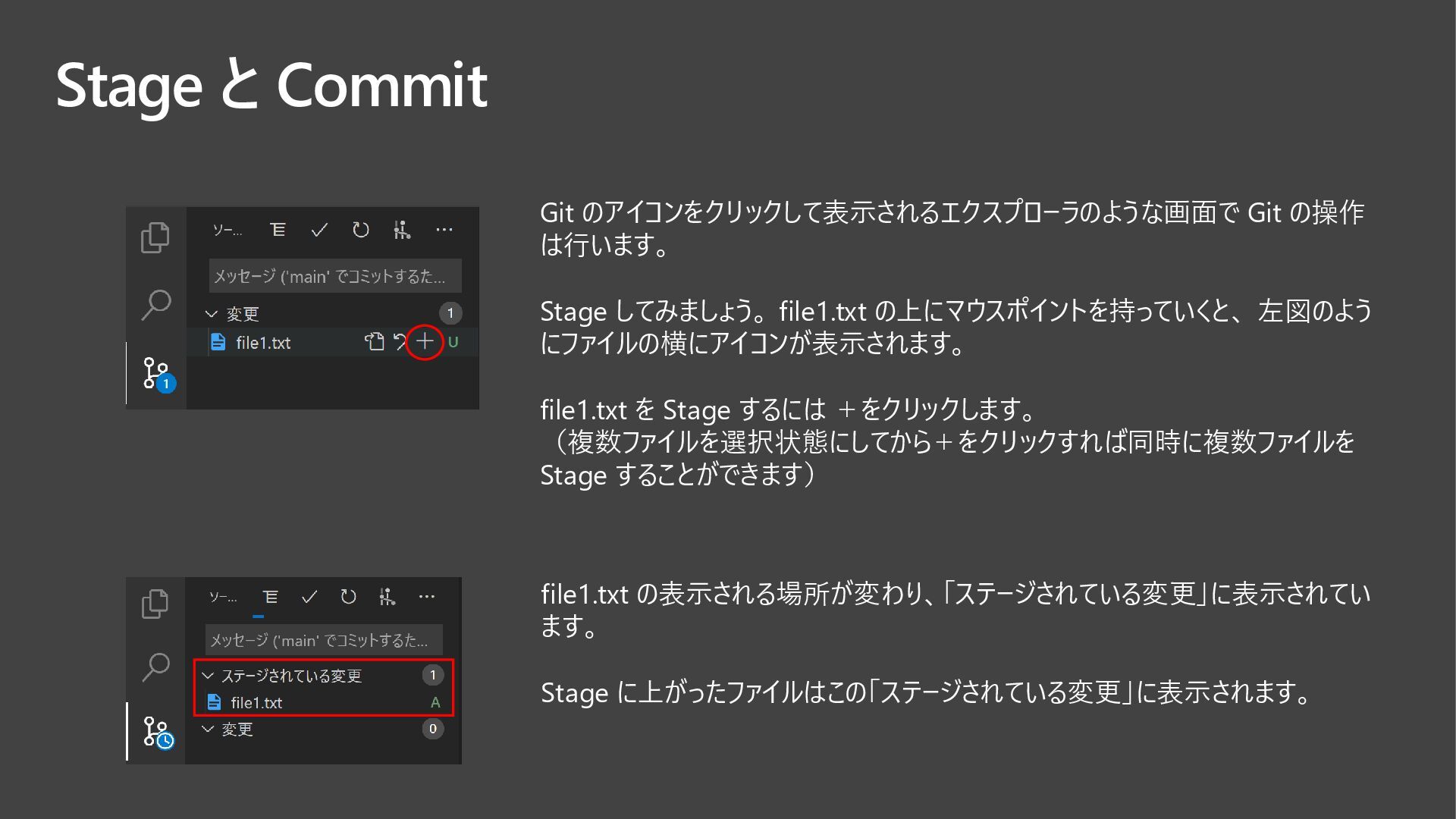Open the Explorer icon in the upper activity bar
Screen dimensions: 1456x819
point(155,238)
